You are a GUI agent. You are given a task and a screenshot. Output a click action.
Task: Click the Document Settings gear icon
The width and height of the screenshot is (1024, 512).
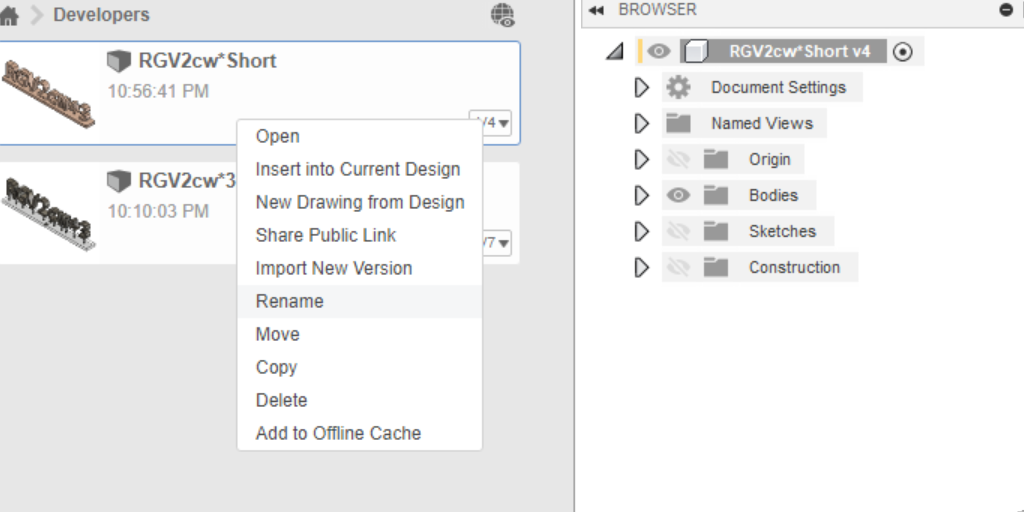678,88
